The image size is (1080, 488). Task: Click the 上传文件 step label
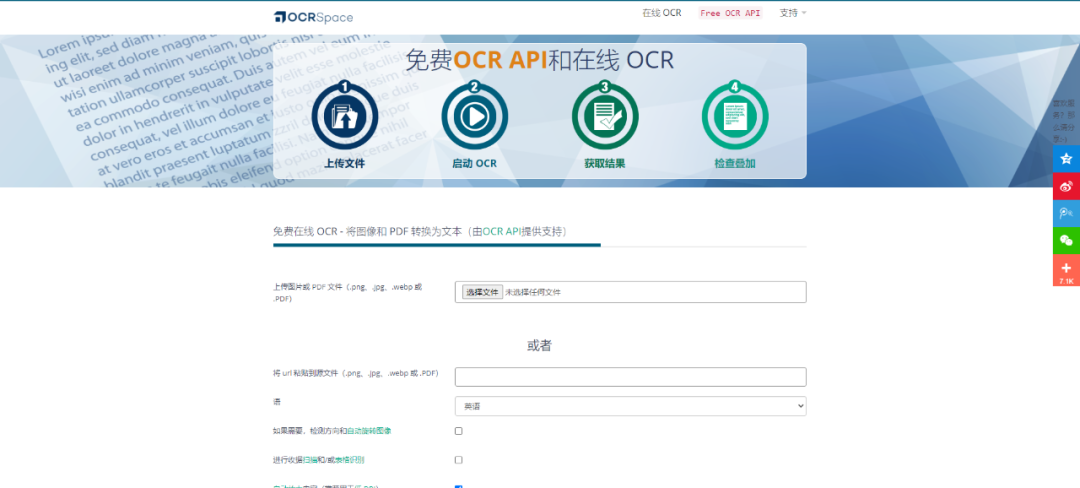click(344, 164)
